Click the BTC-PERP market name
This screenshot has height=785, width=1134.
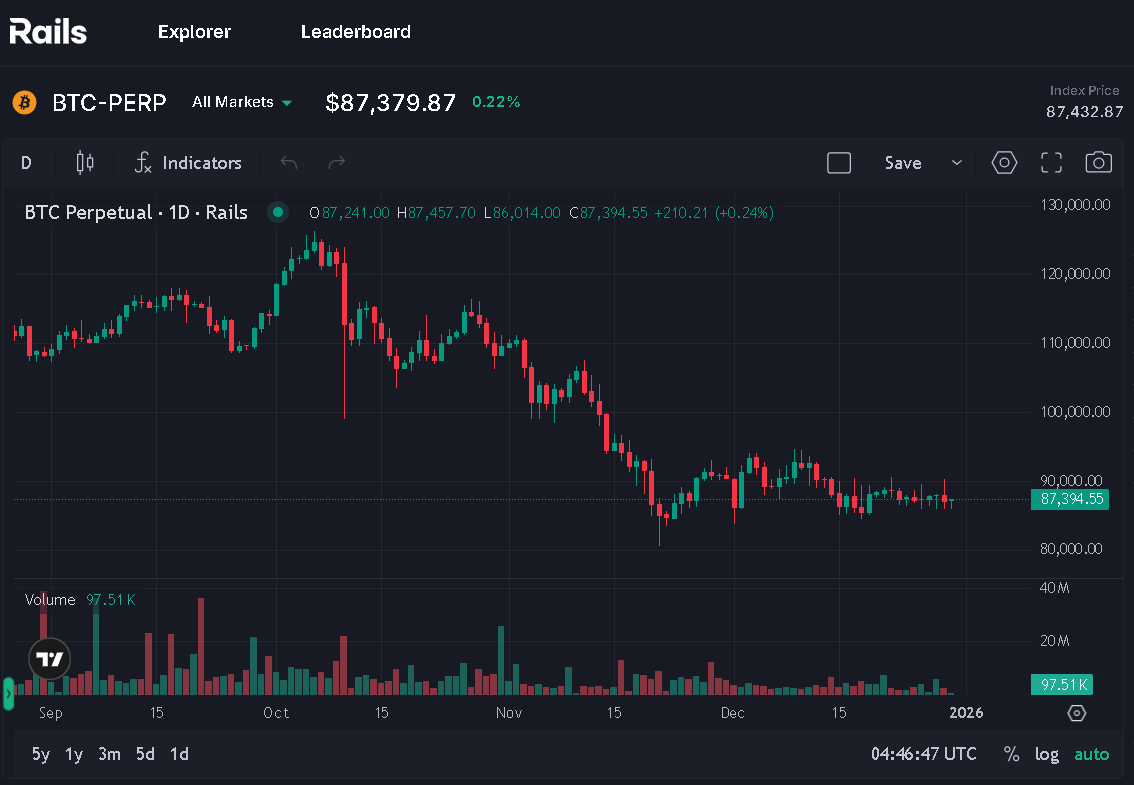[109, 103]
